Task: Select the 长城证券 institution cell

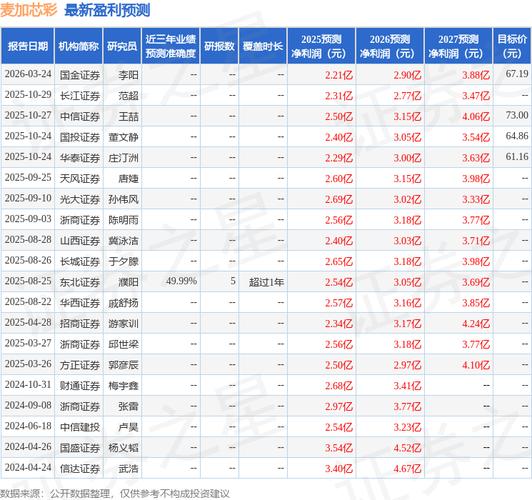Action: pos(80,262)
